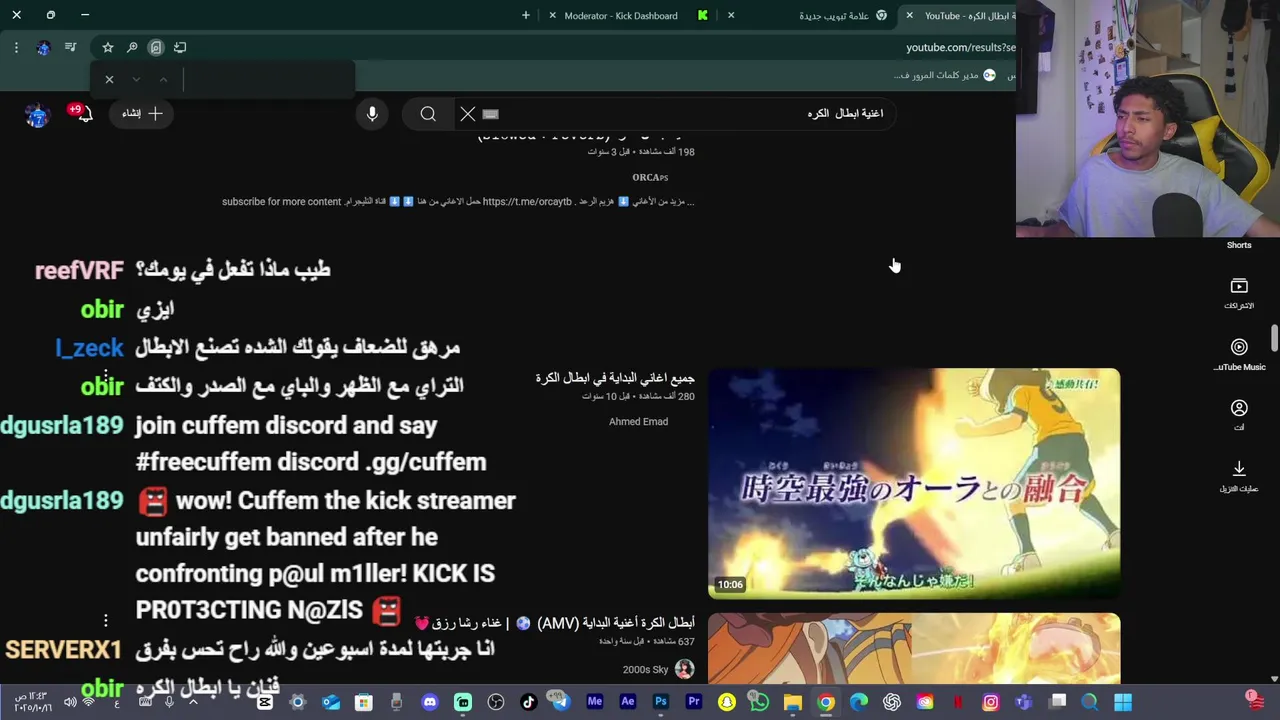Open the Windows Start button in the taskbar
This screenshot has width=1280, height=720.
[x=1122, y=702]
